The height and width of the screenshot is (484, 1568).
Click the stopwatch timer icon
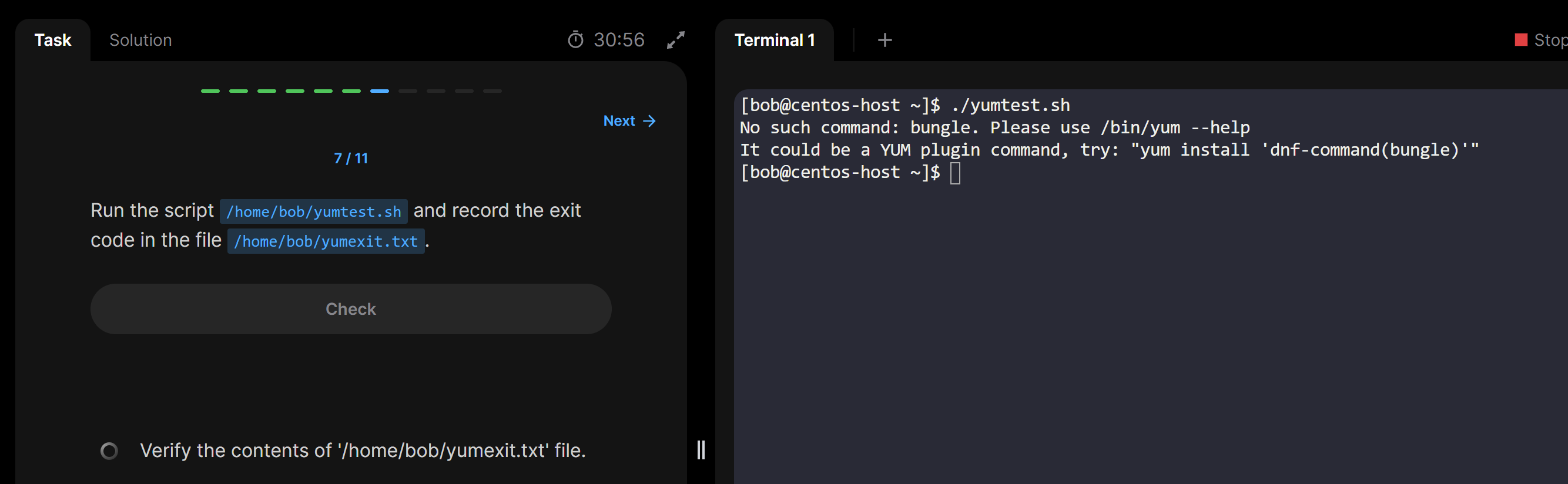pos(575,40)
